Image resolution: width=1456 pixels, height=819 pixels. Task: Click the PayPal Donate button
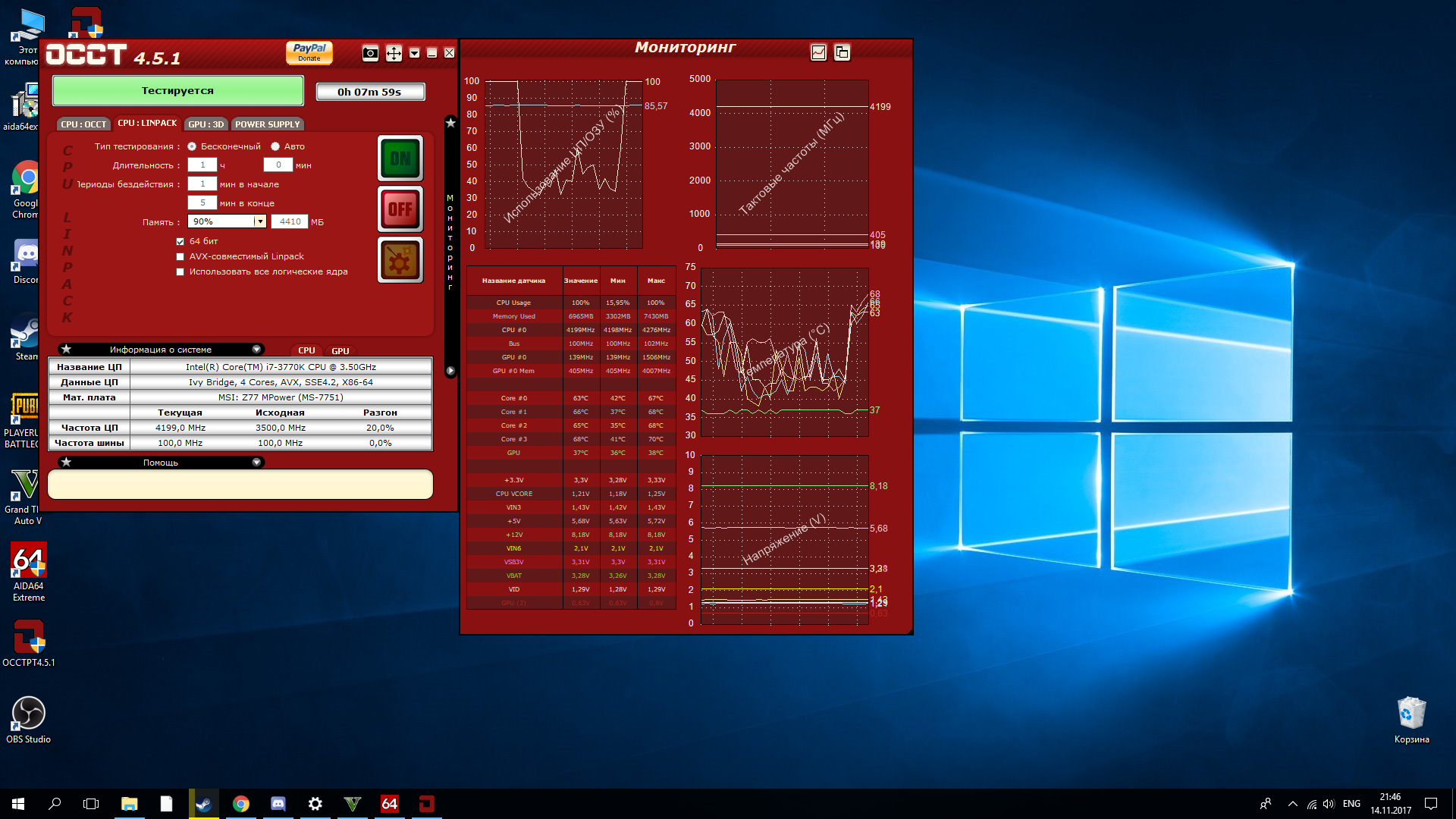click(309, 52)
